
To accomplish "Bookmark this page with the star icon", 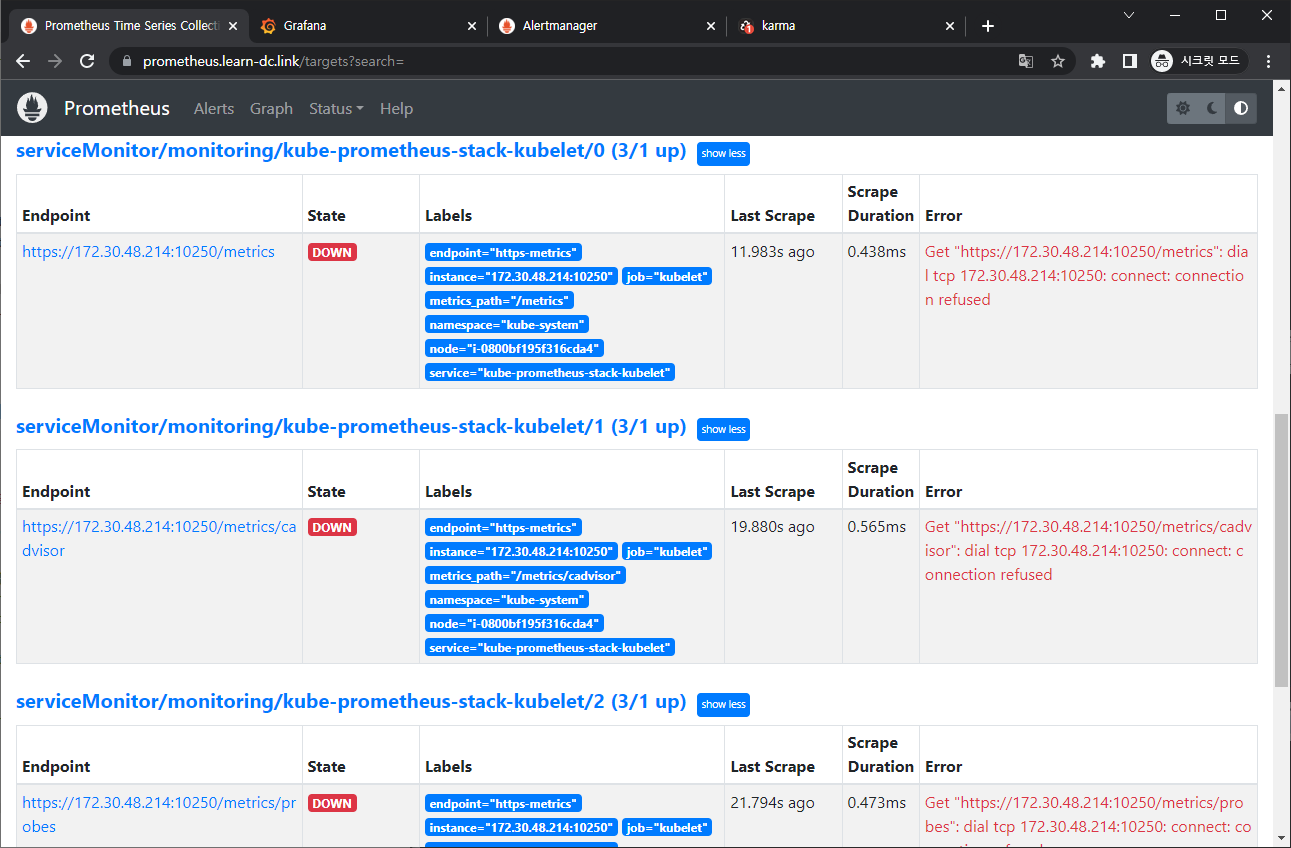I will pyautogui.click(x=1057, y=61).
